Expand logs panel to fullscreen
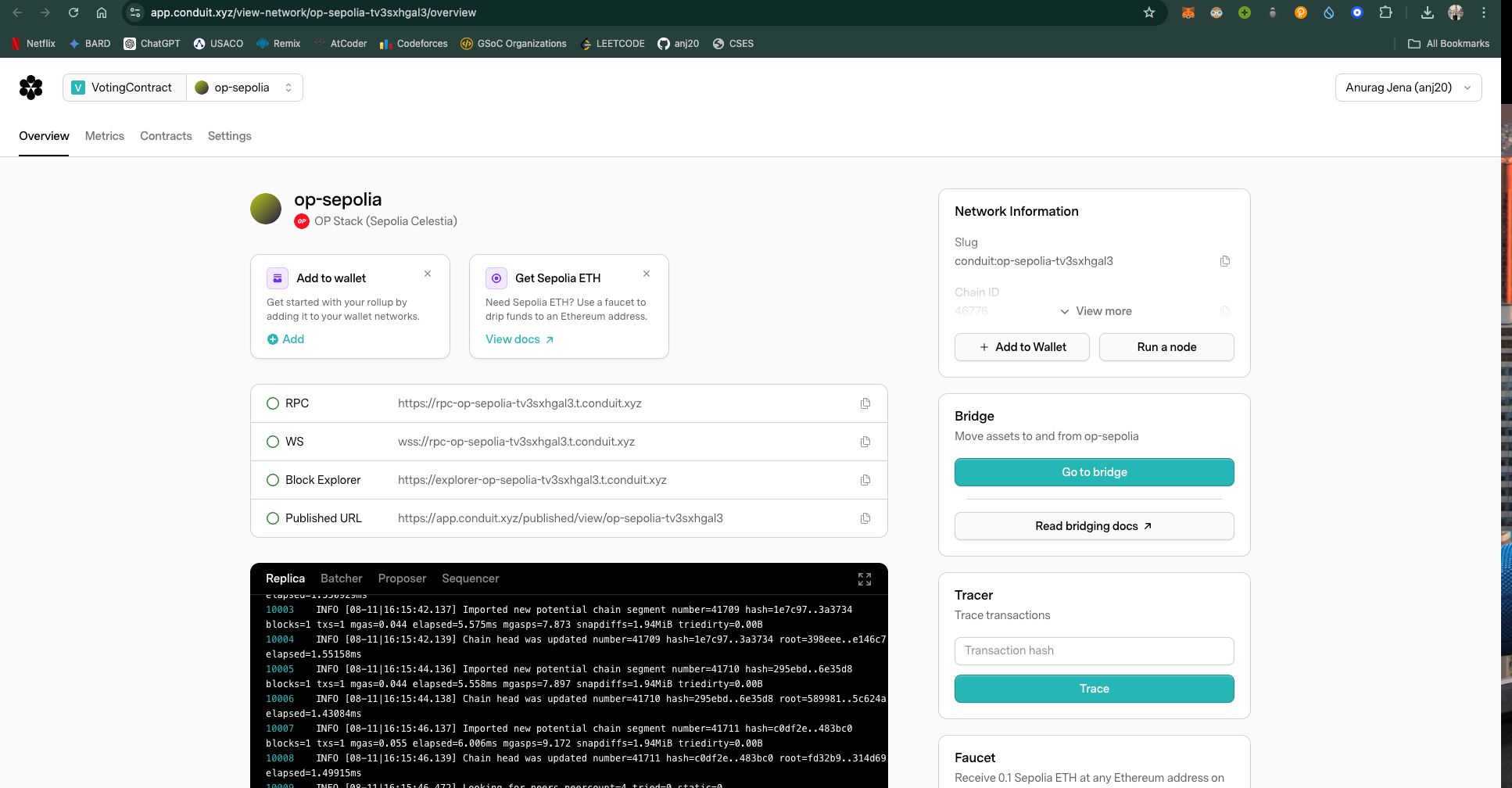Viewport: 1512px width, 788px height. coord(865,579)
